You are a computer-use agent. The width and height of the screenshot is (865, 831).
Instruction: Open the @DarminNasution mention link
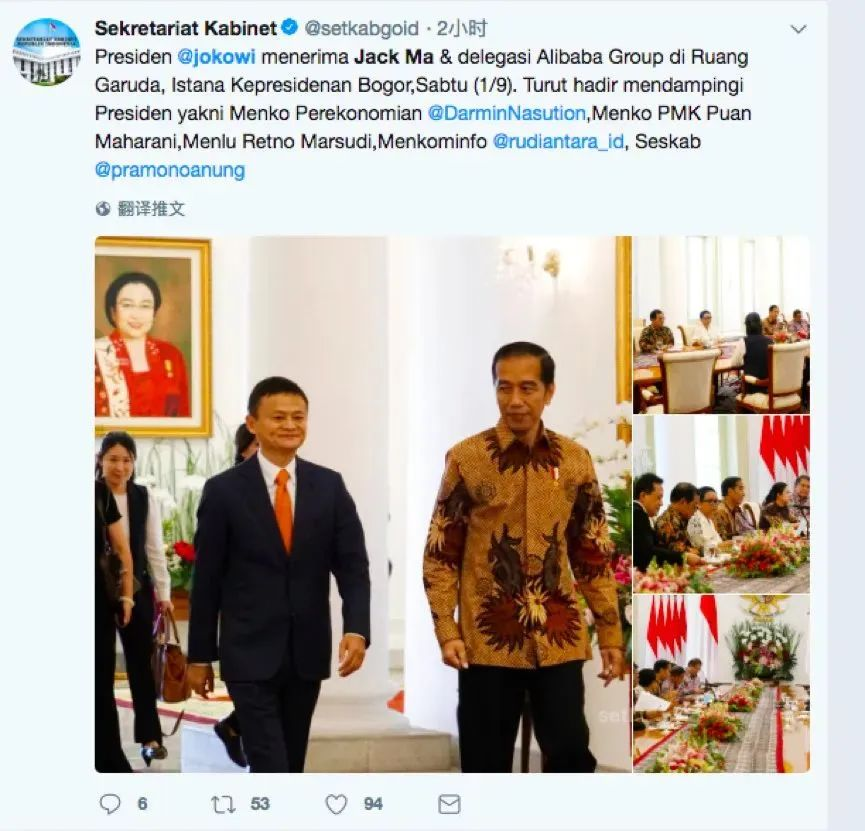[x=506, y=113]
